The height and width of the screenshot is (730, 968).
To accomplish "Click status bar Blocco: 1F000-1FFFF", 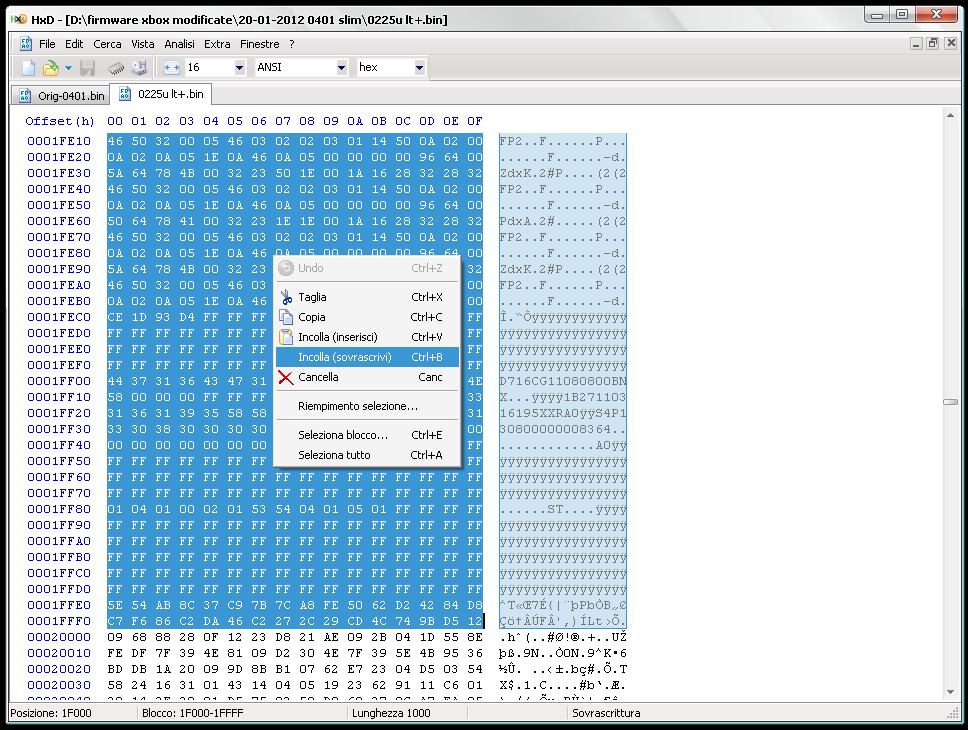I will (x=193, y=713).
